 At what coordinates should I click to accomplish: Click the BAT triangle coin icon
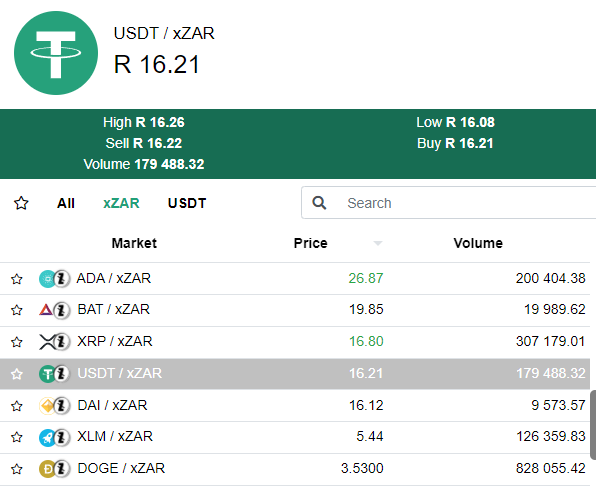(46, 310)
